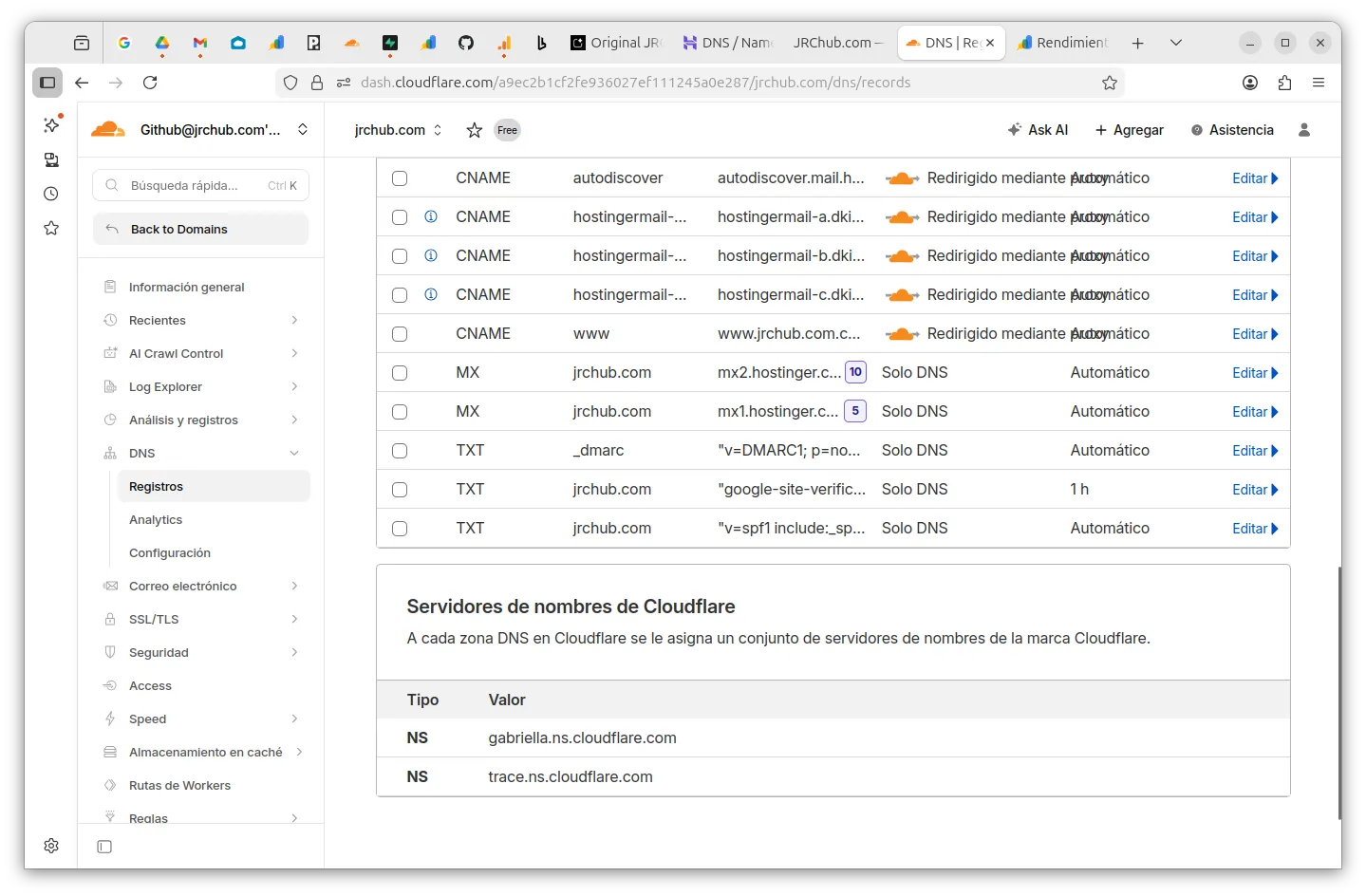Open the Cloudflare user profile icon
1366x896 pixels.
point(1304,130)
